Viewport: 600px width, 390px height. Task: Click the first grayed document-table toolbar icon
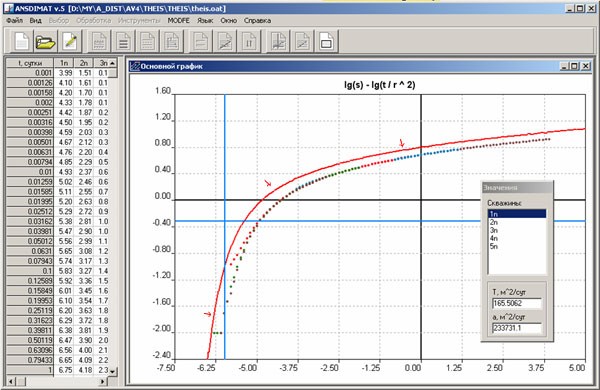tap(99, 41)
